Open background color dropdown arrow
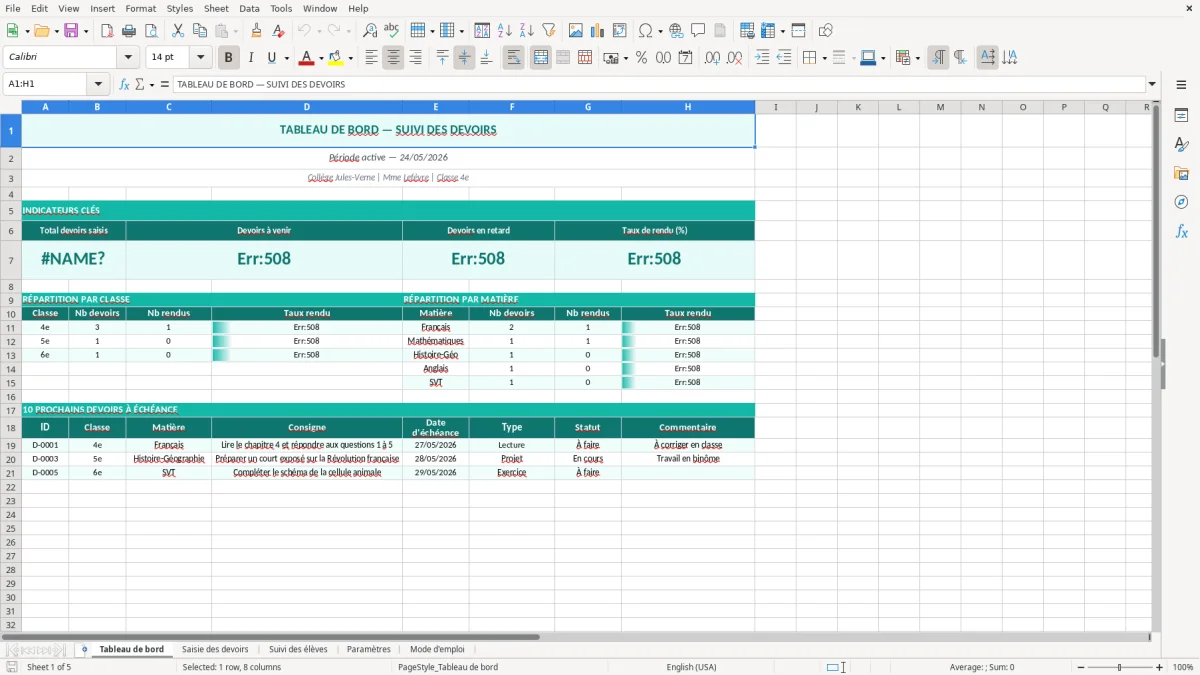 [350, 58]
